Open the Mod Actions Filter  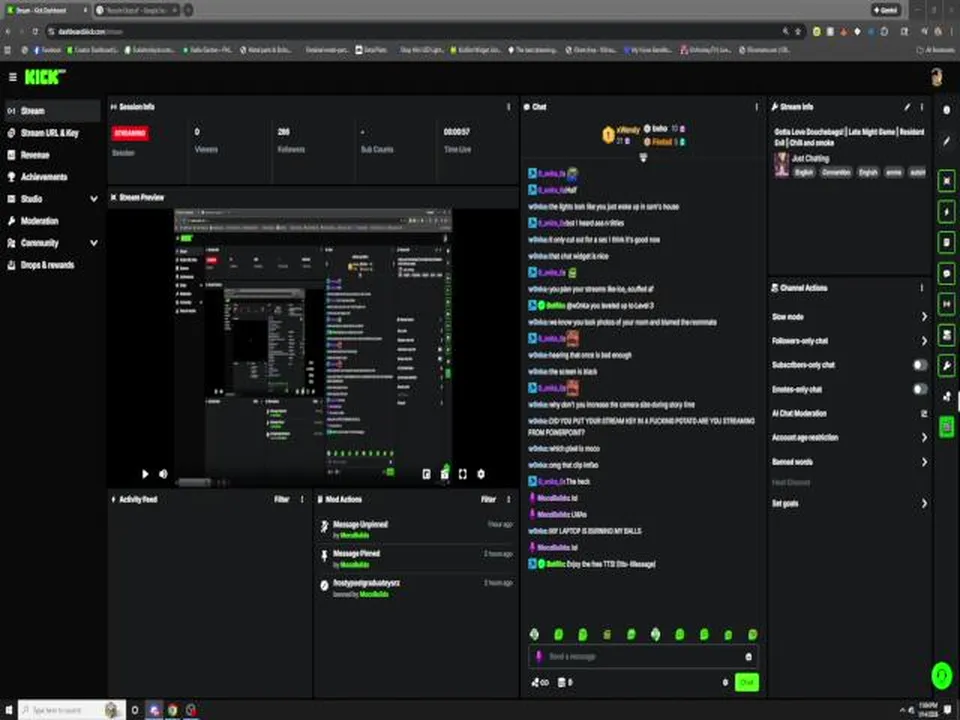(488, 500)
